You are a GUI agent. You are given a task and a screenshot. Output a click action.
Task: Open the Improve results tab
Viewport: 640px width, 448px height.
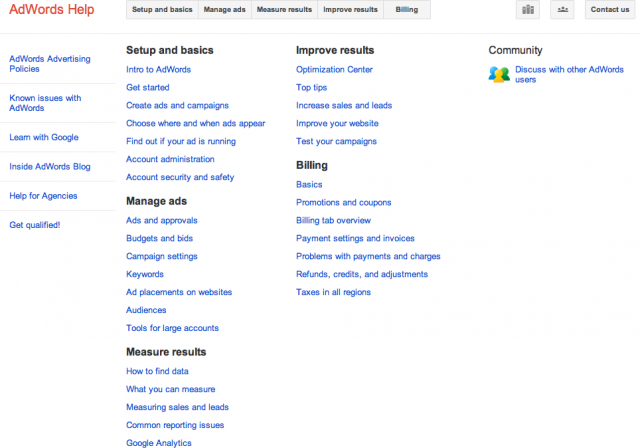pos(350,9)
